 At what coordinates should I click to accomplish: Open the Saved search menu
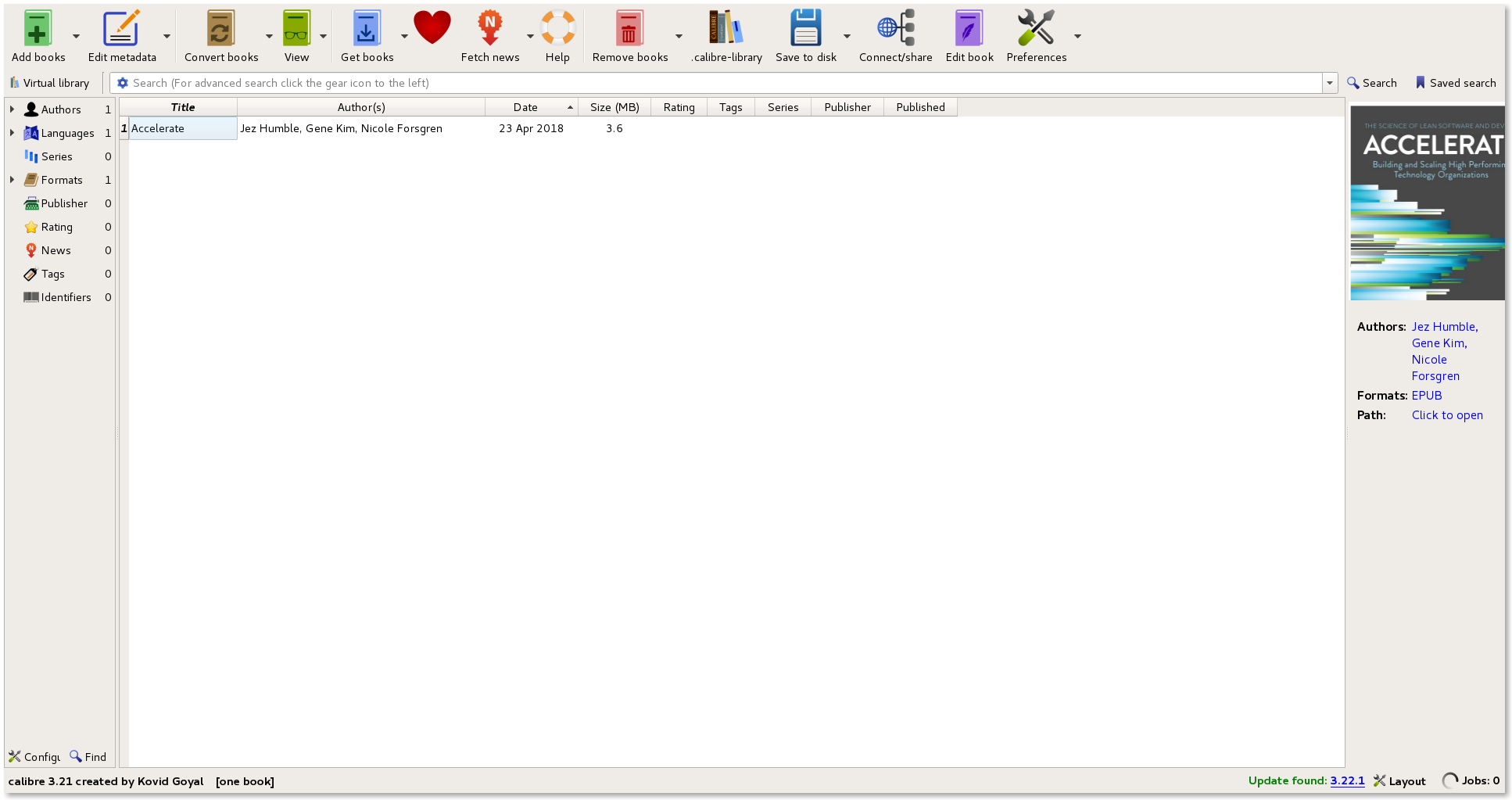pyautogui.click(x=1455, y=83)
